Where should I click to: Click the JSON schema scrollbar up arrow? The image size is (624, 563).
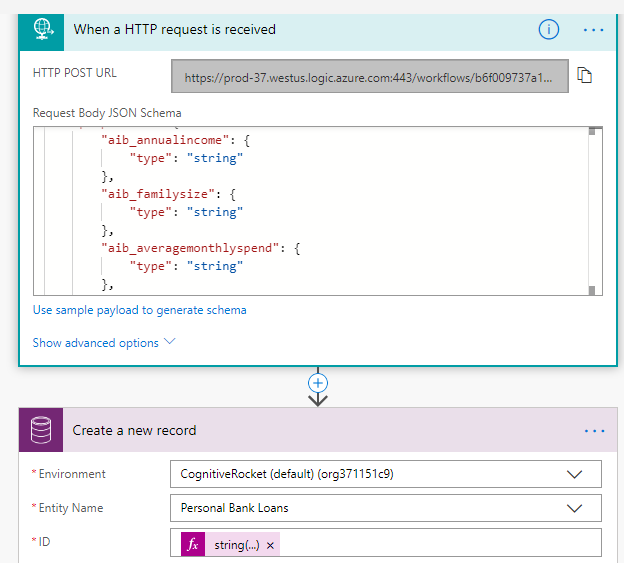coord(593,132)
